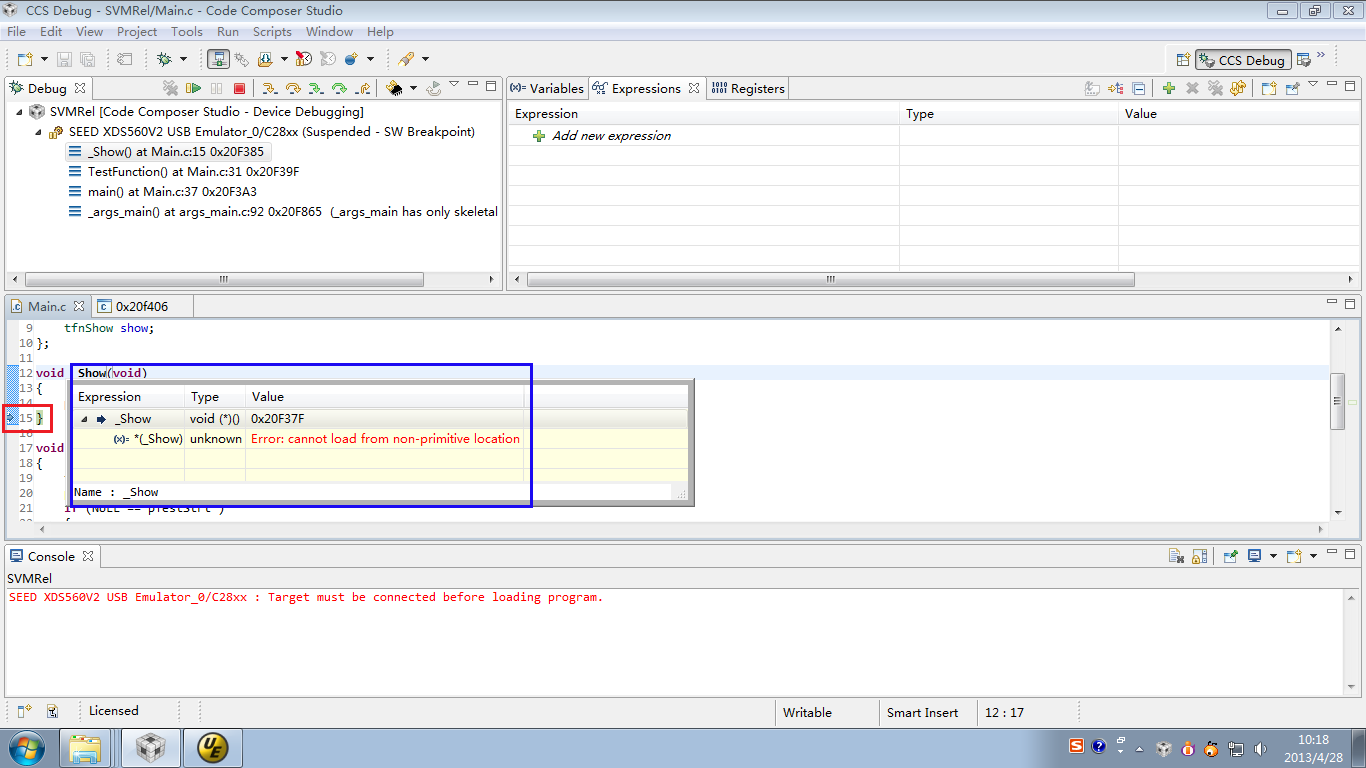Click the CCS Debug perspective button
This screenshot has height=768, width=1366.
pos(1244,60)
